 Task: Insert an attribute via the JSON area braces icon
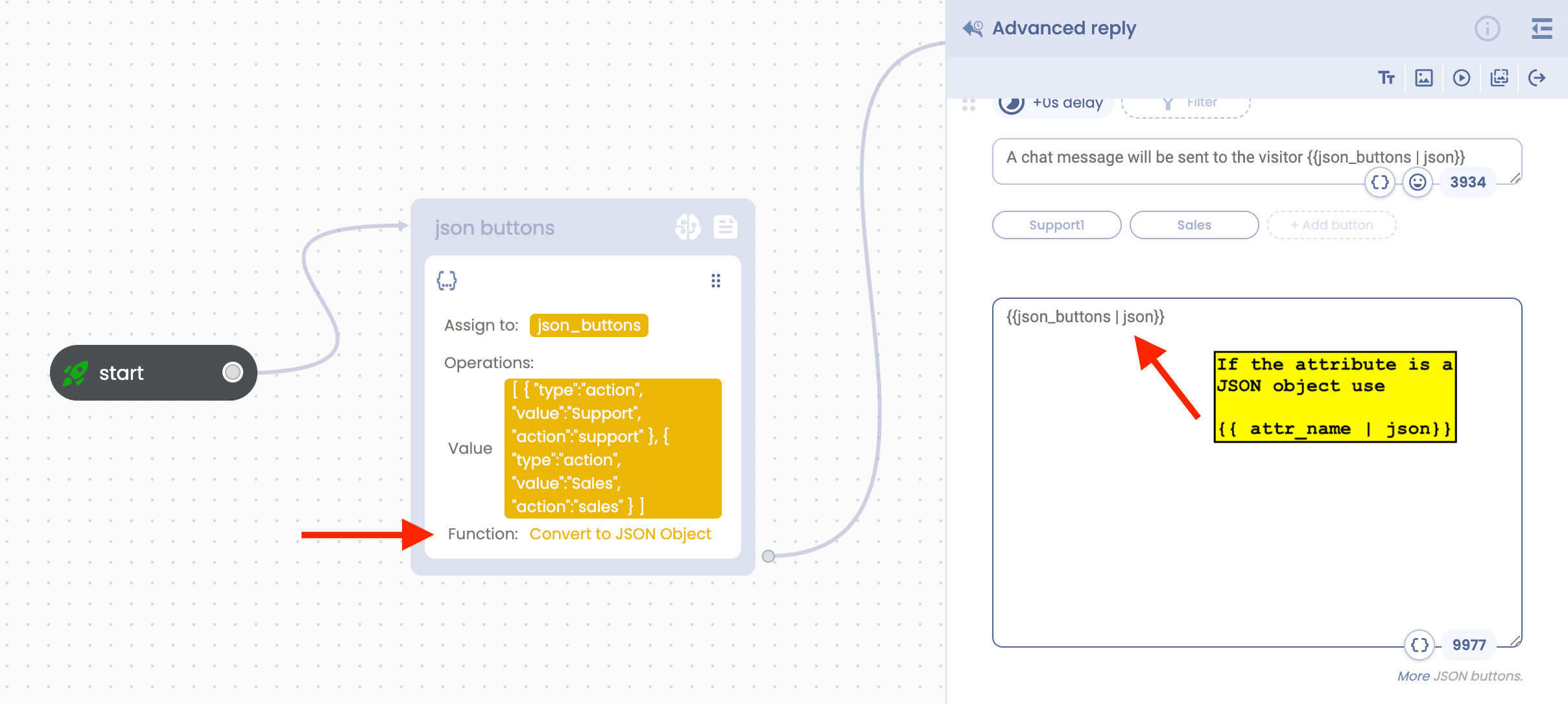pos(1420,645)
